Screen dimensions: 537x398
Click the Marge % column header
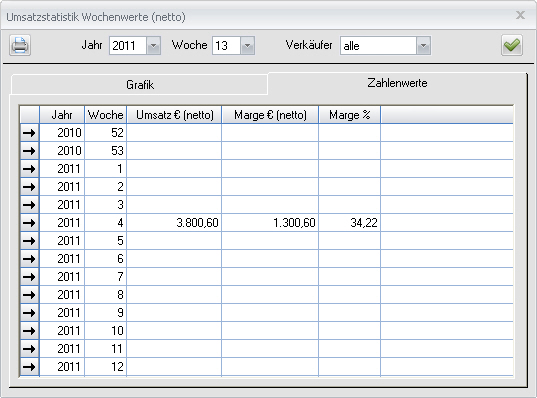pos(350,115)
